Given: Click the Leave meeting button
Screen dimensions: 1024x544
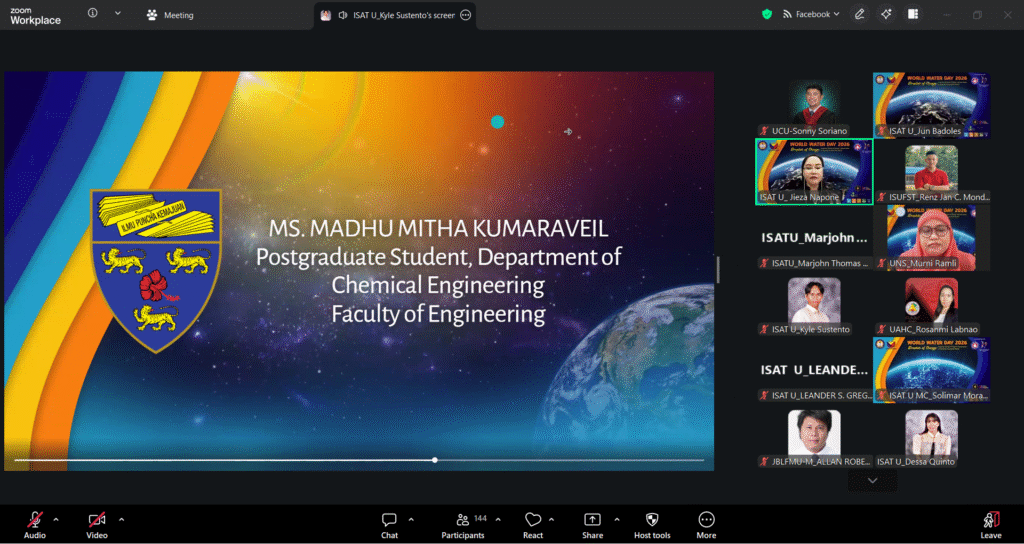Looking at the screenshot, I should point(990,520).
